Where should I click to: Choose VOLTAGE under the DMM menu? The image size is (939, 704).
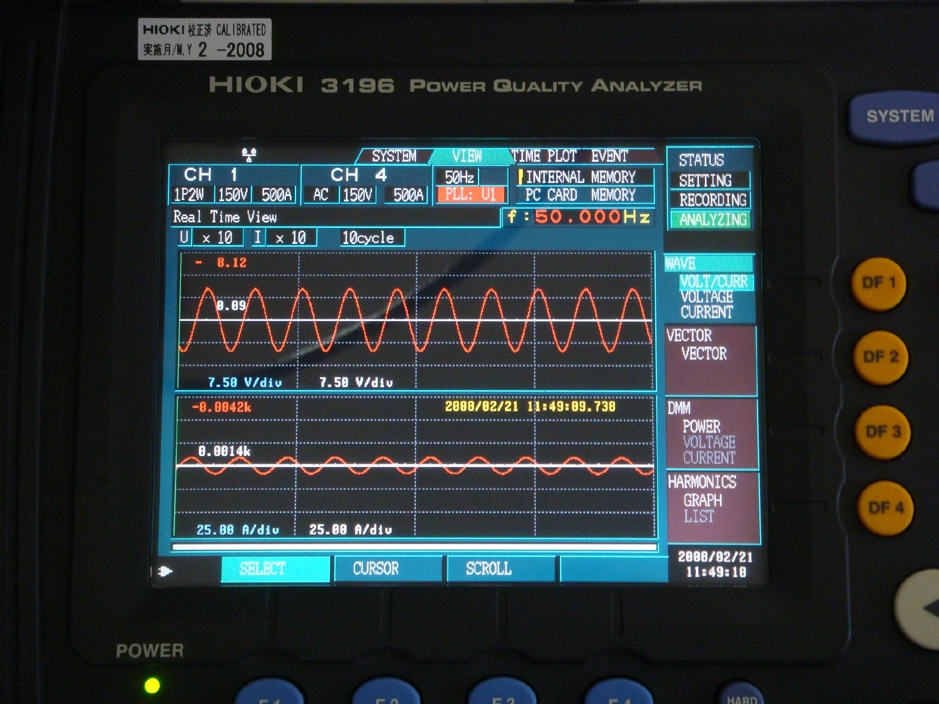click(x=710, y=442)
